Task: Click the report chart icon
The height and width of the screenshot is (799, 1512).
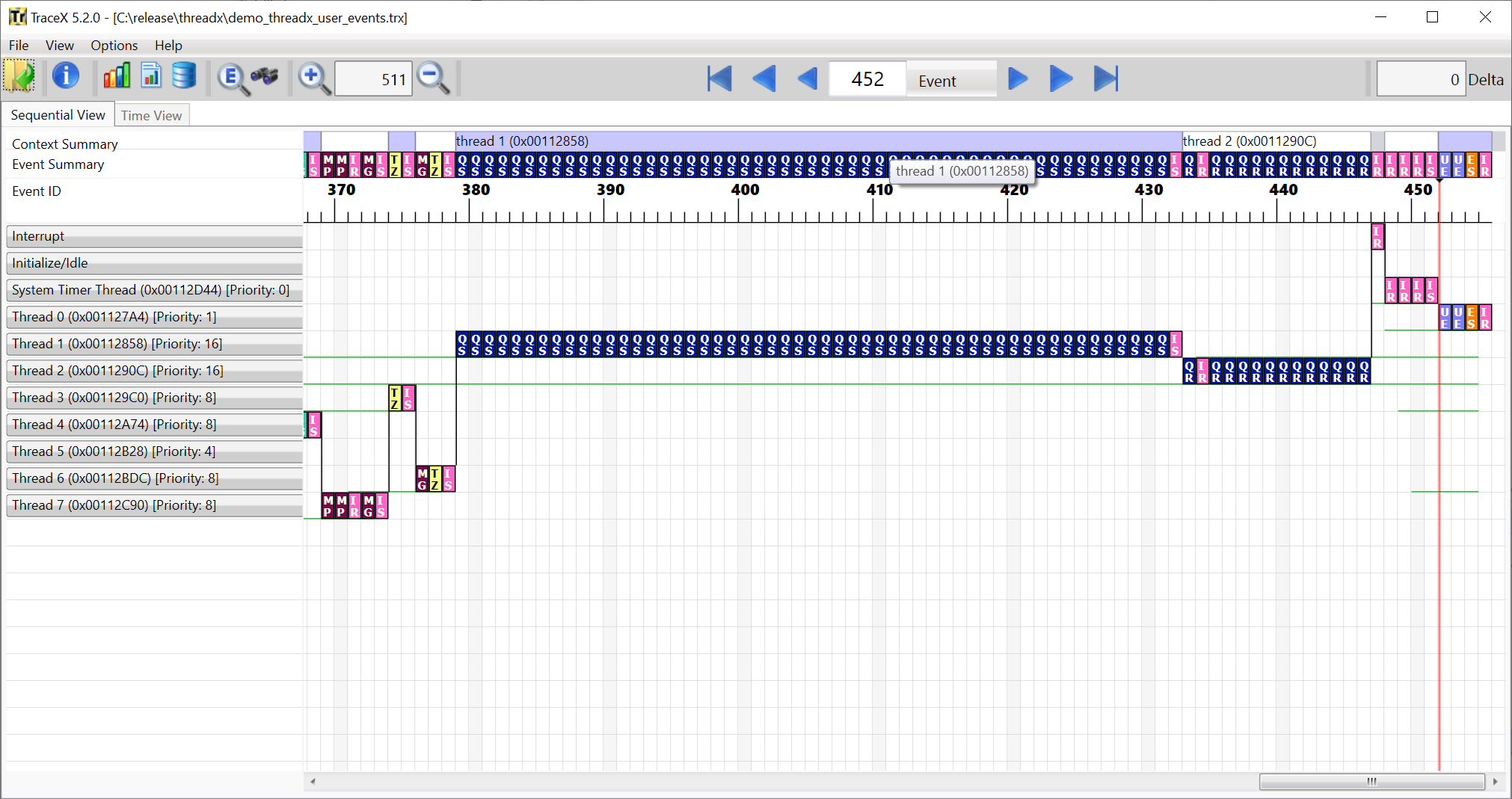Action: tap(151, 75)
